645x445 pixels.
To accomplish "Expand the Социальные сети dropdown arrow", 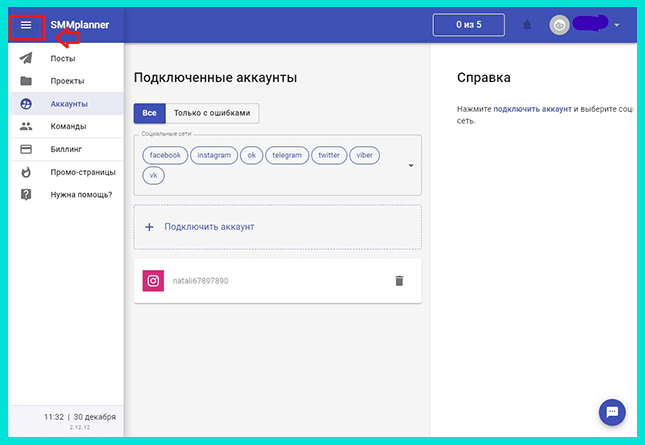I will click(x=411, y=165).
